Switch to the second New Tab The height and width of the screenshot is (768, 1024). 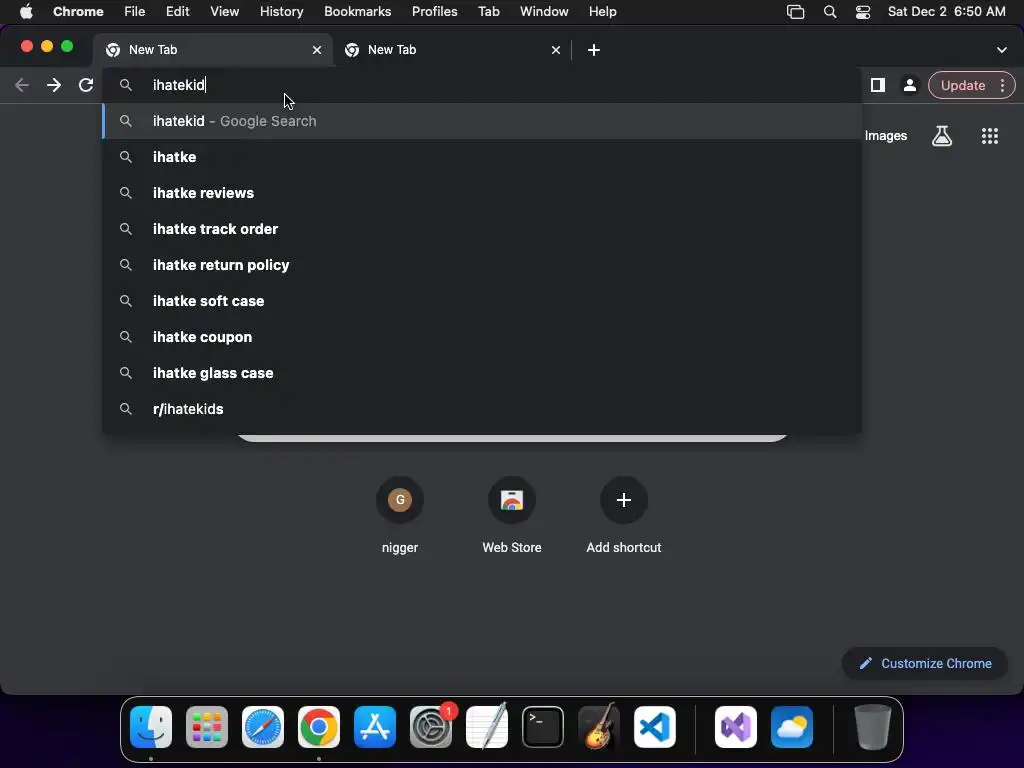(x=453, y=50)
